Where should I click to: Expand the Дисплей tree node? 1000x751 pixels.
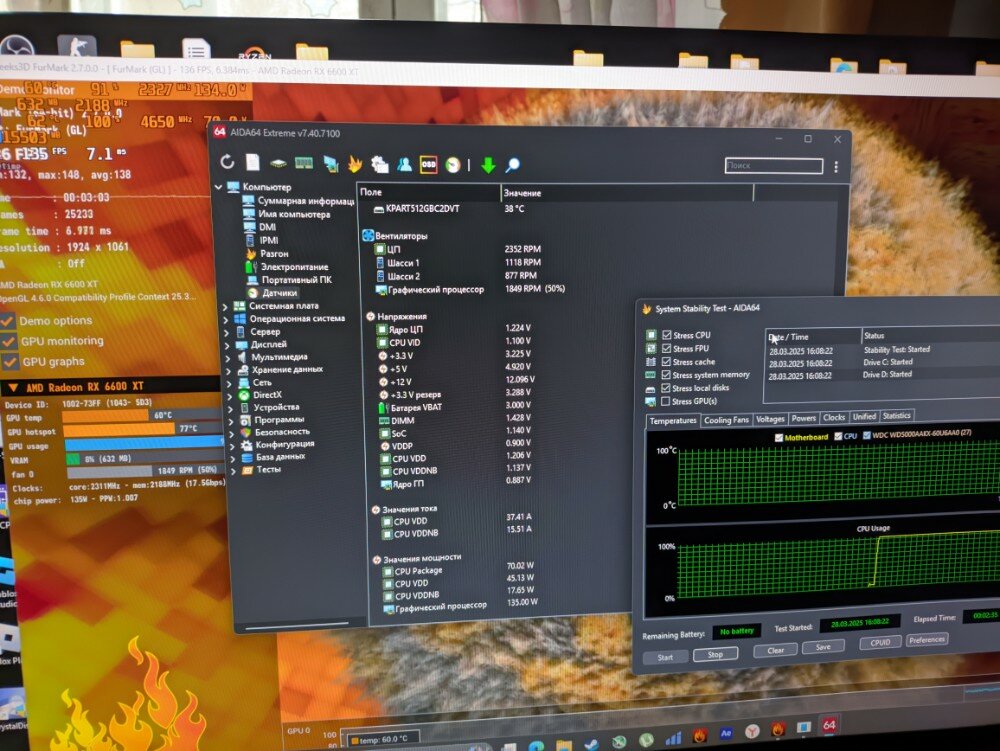pos(227,345)
